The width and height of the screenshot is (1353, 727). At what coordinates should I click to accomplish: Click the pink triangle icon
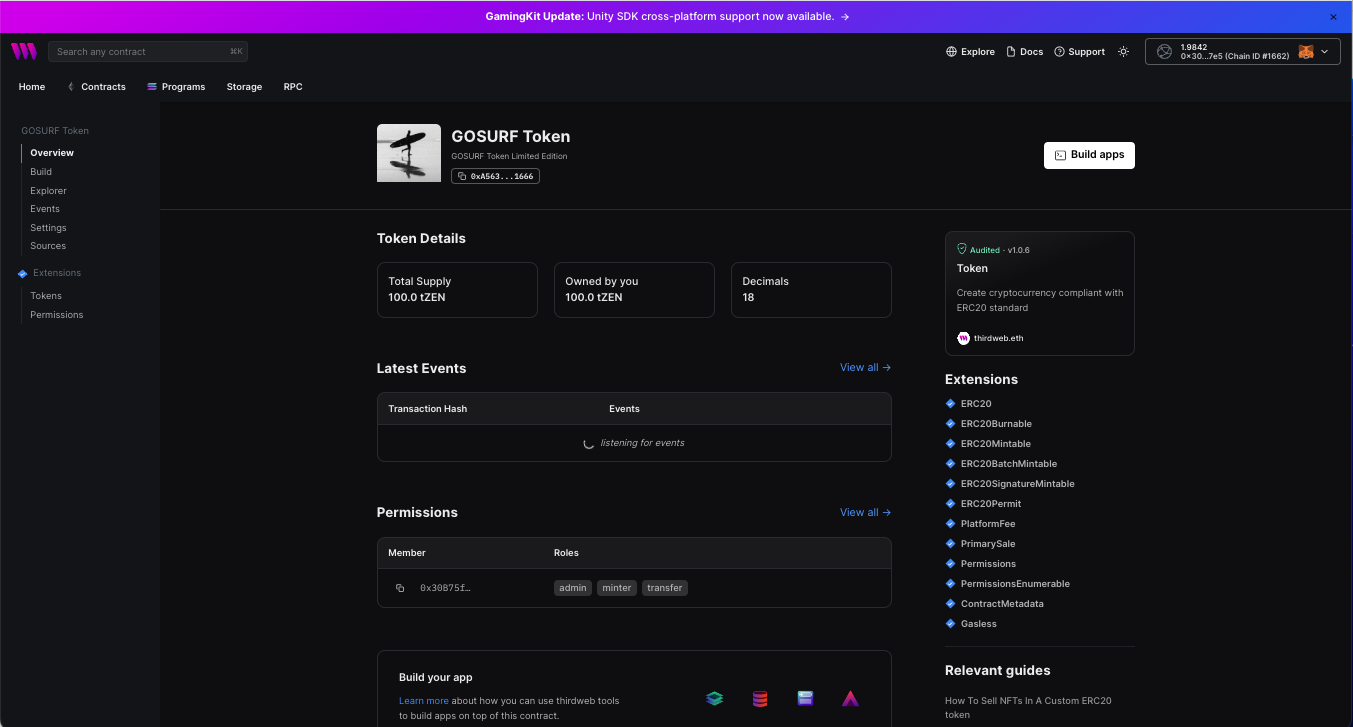(x=850, y=699)
